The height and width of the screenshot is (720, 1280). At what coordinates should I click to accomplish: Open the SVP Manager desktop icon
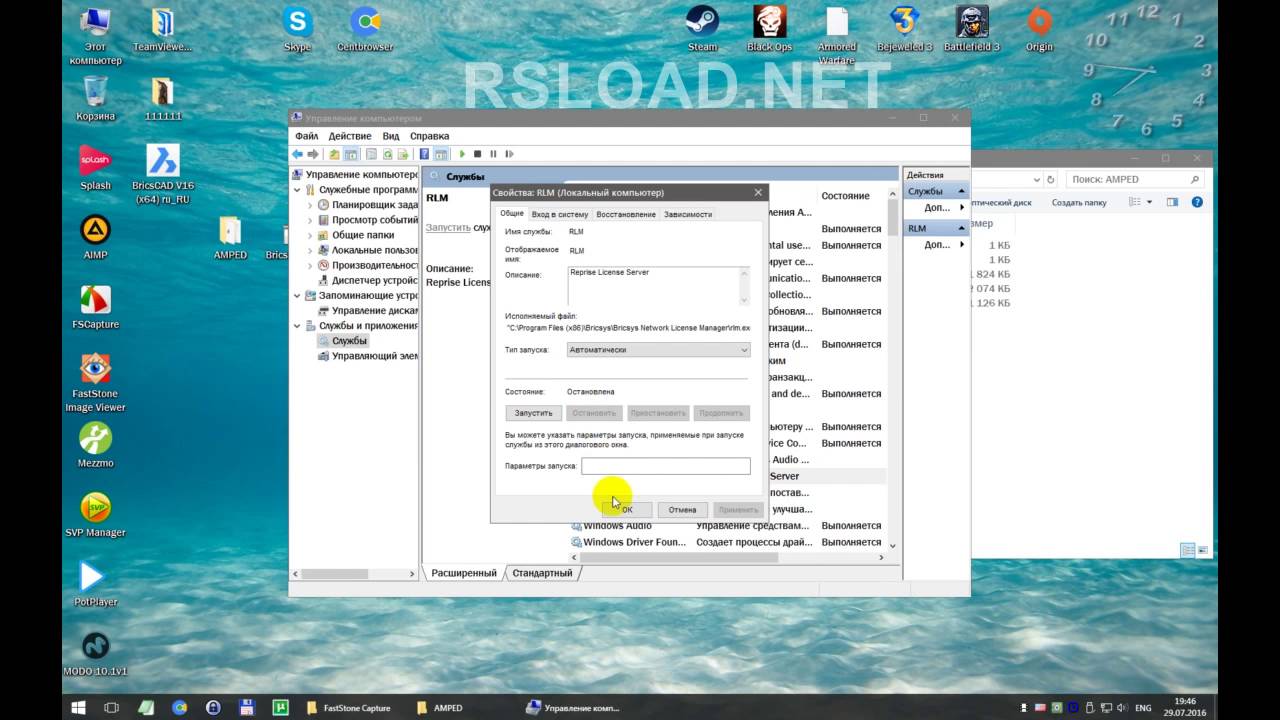pyautogui.click(x=95, y=514)
